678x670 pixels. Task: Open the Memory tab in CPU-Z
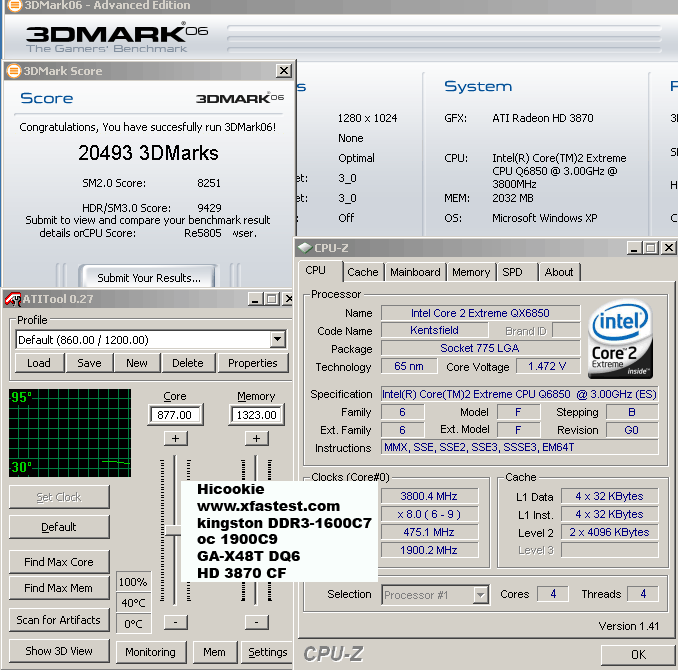click(471, 272)
